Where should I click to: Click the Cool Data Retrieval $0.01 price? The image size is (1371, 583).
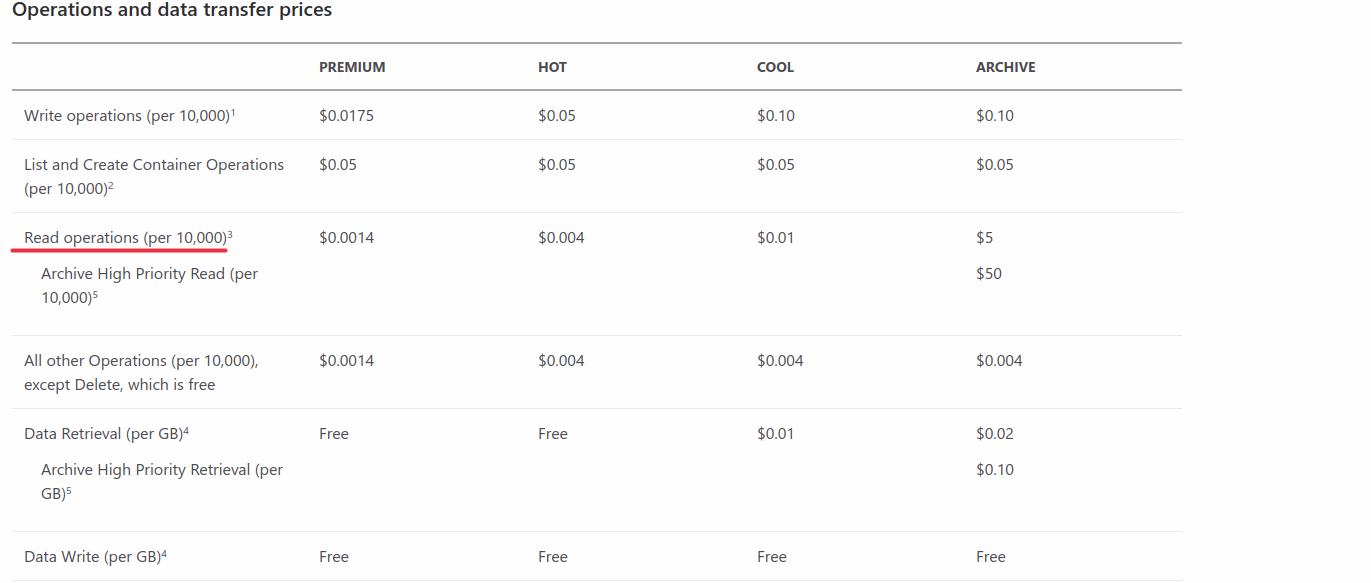776,434
